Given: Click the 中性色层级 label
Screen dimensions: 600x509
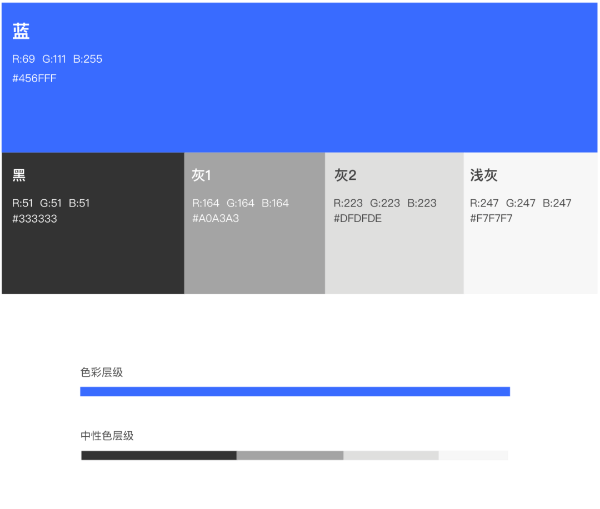Looking at the screenshot, I should pyautogui.click(x=107, y=436).
